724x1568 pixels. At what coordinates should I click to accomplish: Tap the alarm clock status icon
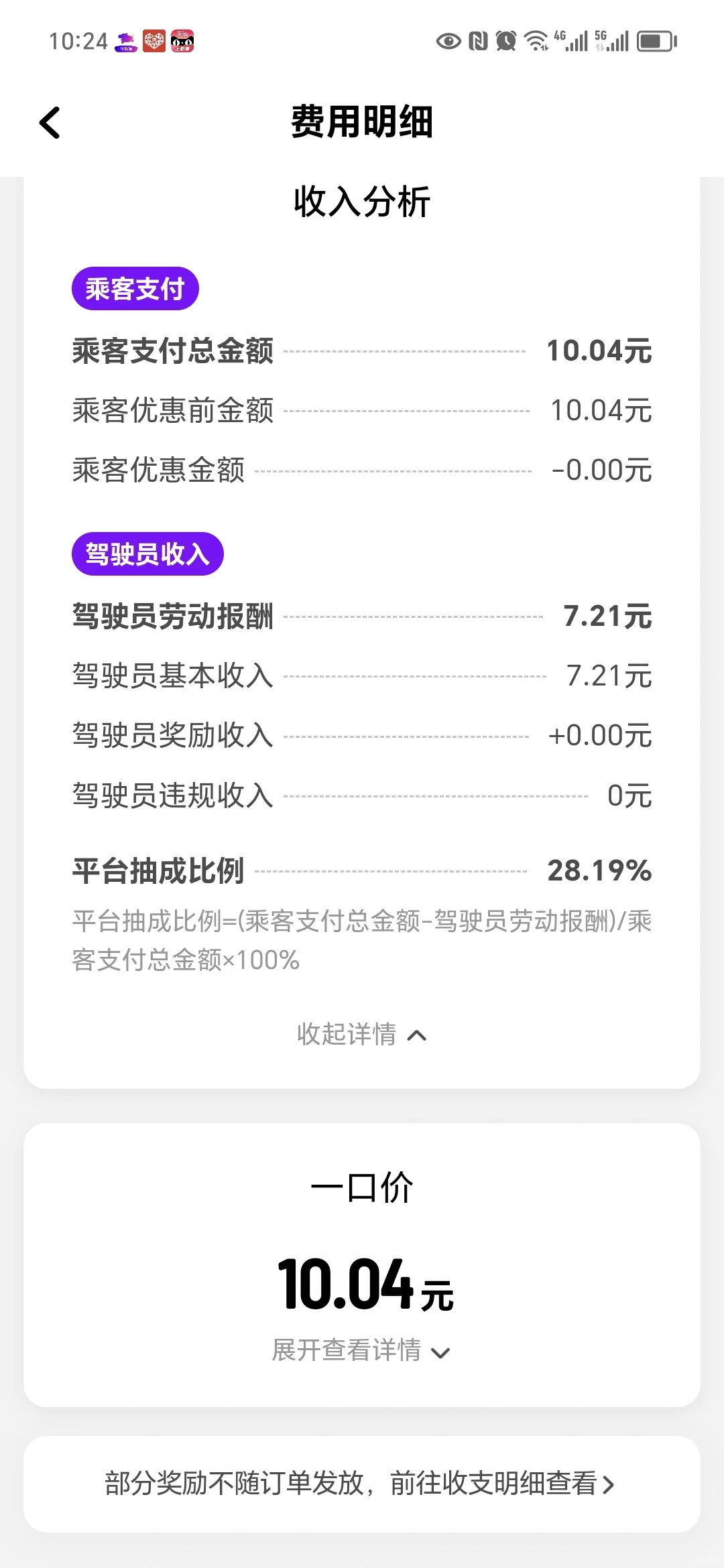click(x=506, y=42)
